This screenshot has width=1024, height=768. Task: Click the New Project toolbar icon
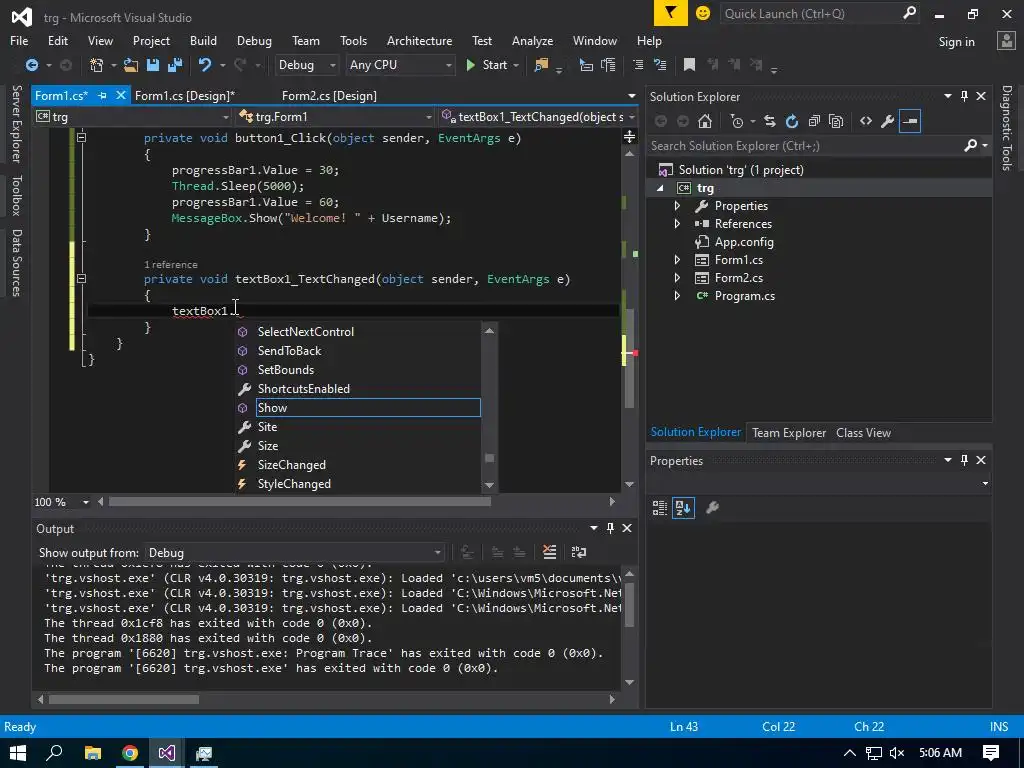click(97, 65)
